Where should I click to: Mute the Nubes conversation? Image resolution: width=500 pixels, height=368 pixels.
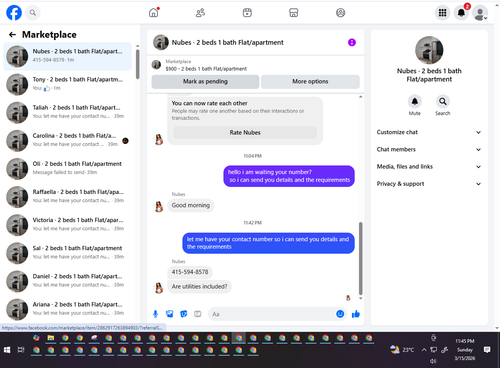(415, 101)
